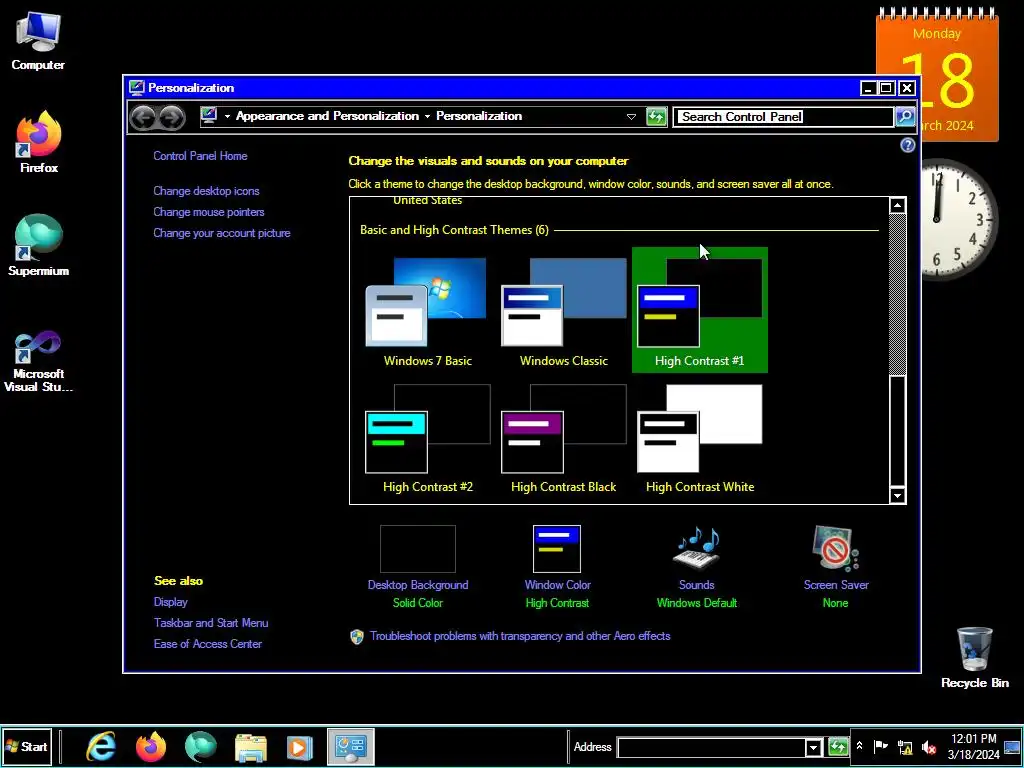Expand the Appearance and Personalization breadcrumb arrow
Image resolution: width=1024 pixels, height=768 pixels.
click(x=427, y=116)
